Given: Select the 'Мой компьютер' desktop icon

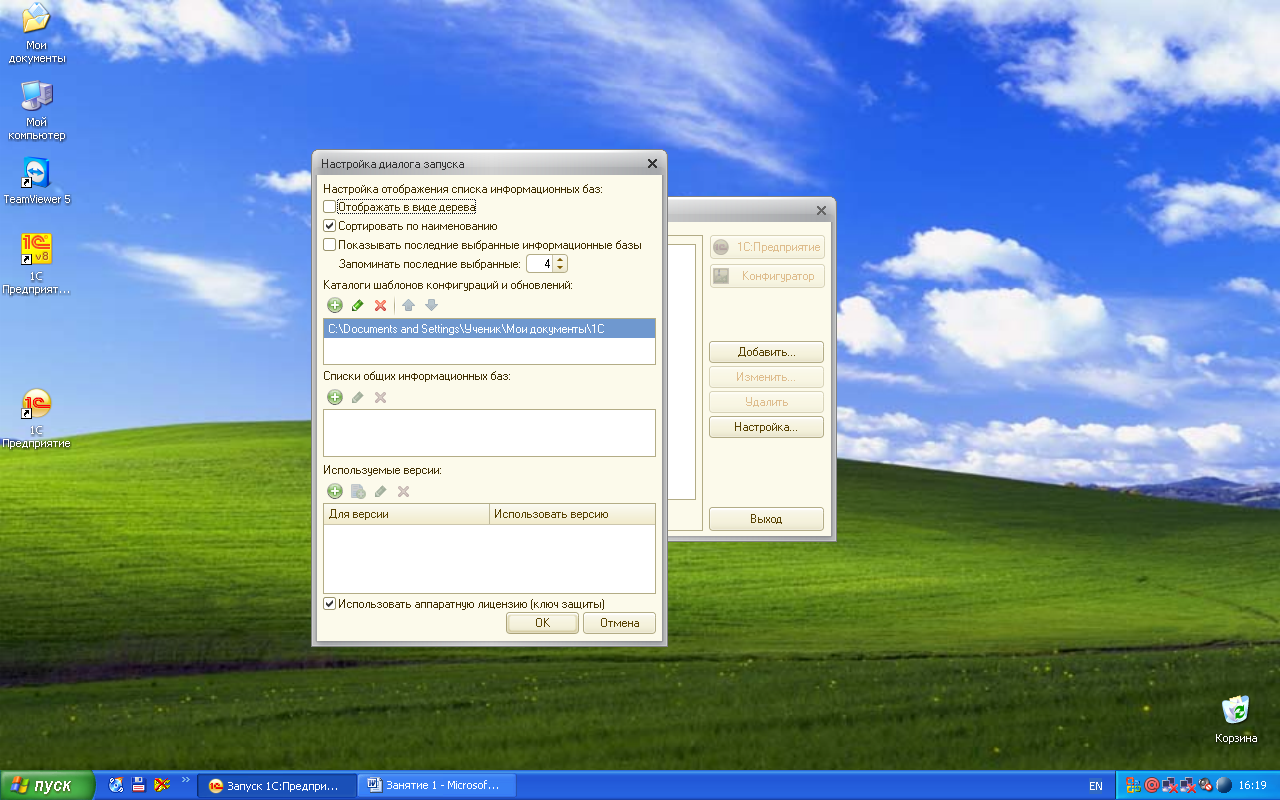Looking at the screenshot, I should click(37, 110).
